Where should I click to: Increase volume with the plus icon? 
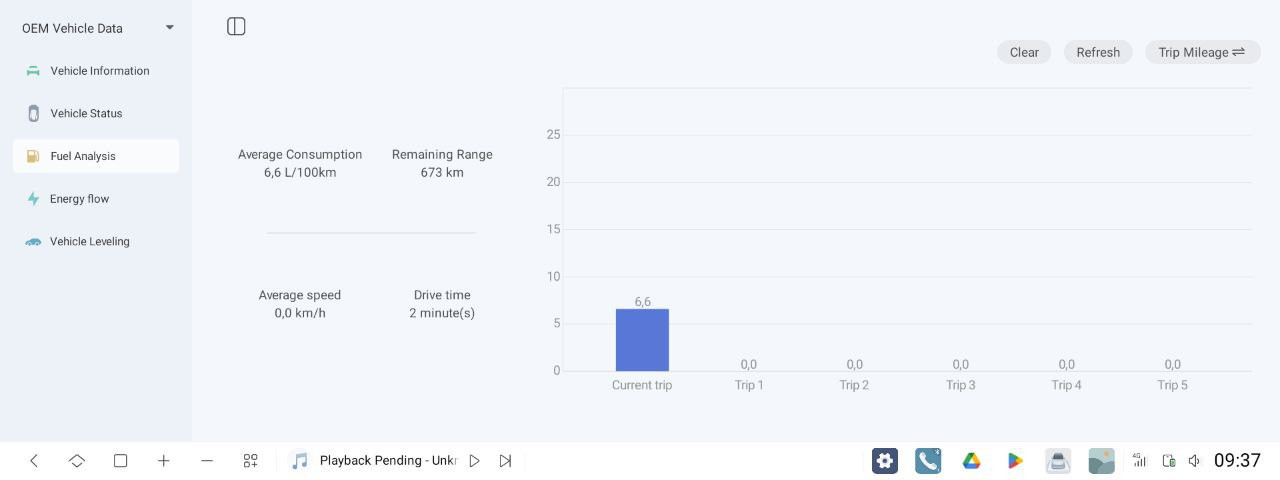[x=164, y=461]
